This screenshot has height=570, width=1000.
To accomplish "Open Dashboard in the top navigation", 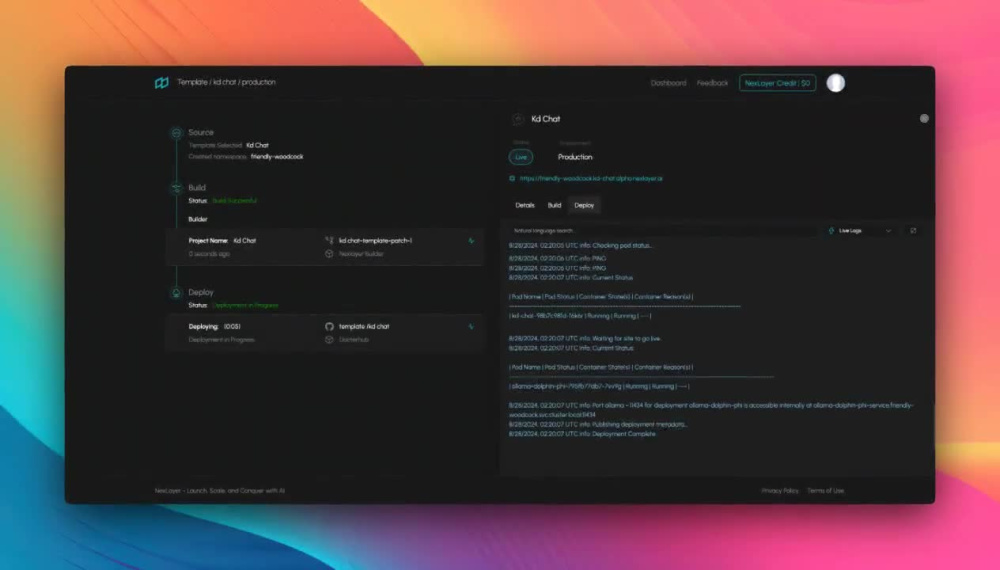I will 668,83.
